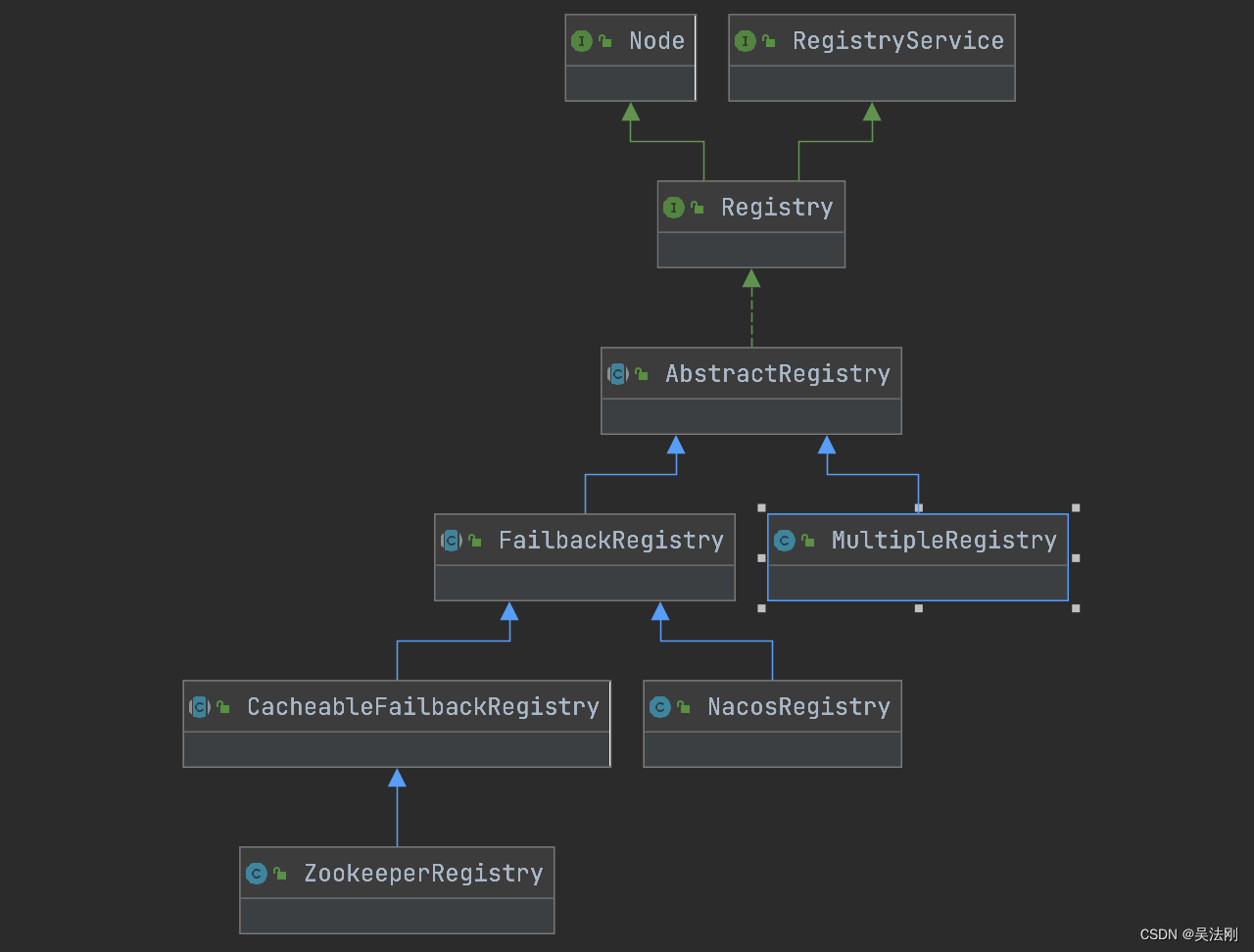The height and width of the screenshot is (952, 1254).
Task: Select the AbstractRegistry class name
Action: tap(778, 374)
